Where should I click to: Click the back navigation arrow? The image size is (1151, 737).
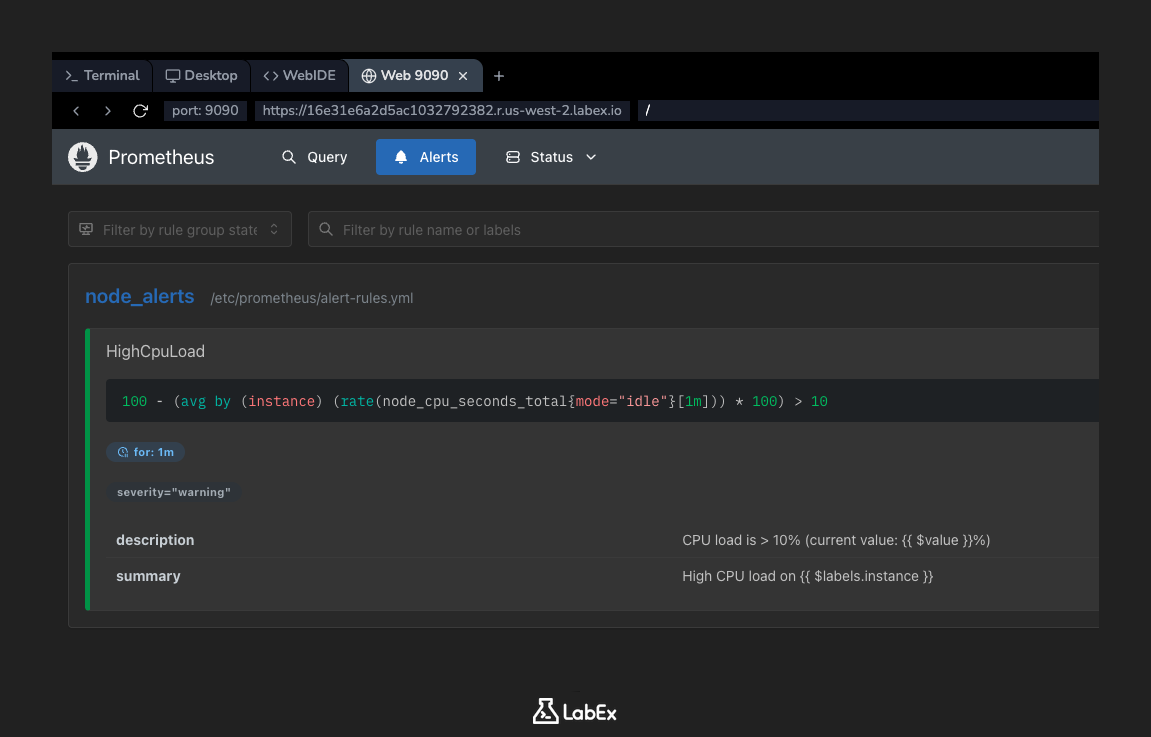click(x=76, y=111)
